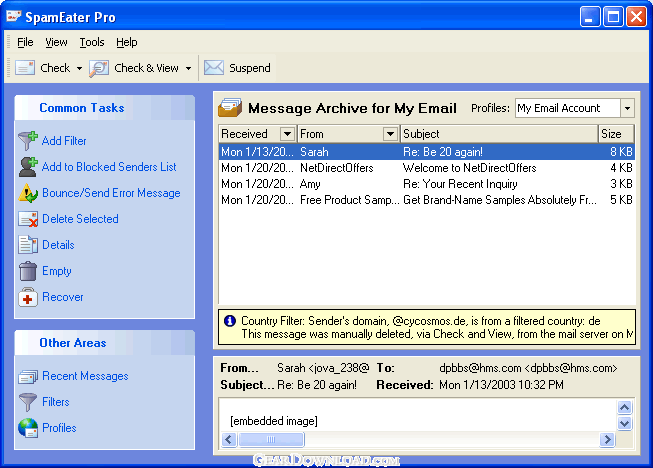This screenshot has height=468, width=653.
Task: Click the Check & View magnifier icon
Action: [x=99, y=68]
